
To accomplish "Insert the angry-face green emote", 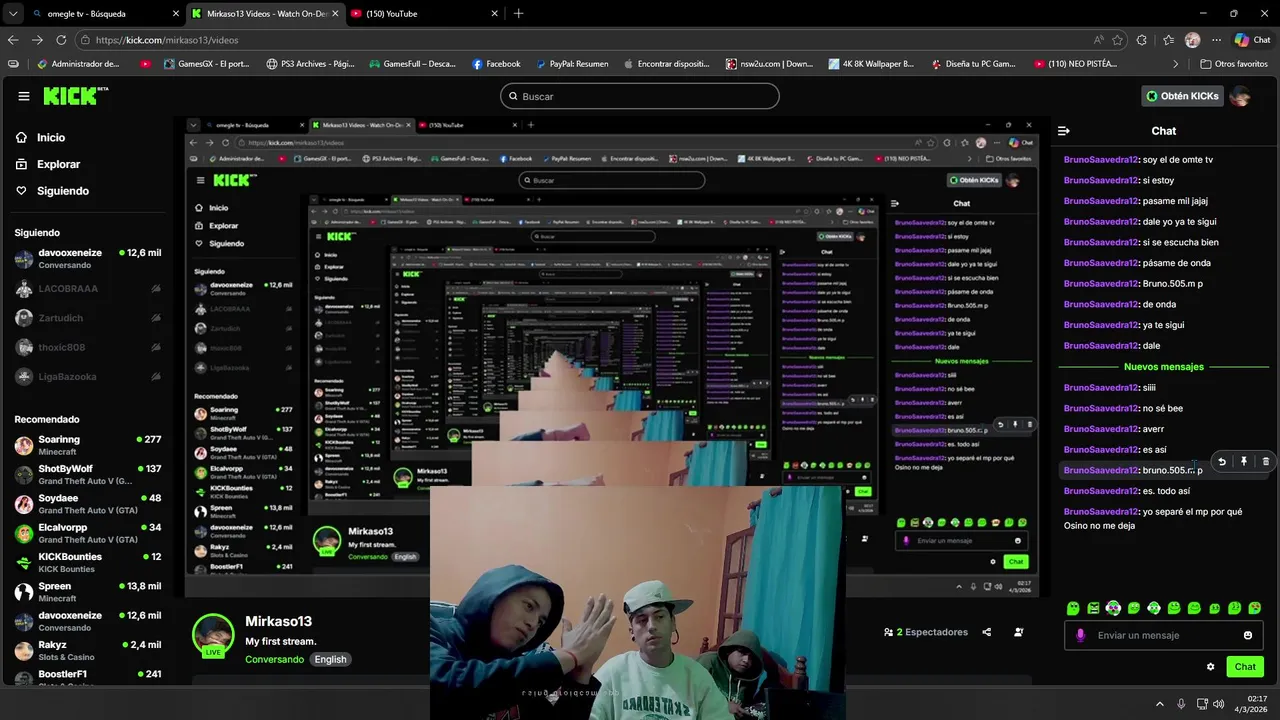I will tap(1093, 608).
